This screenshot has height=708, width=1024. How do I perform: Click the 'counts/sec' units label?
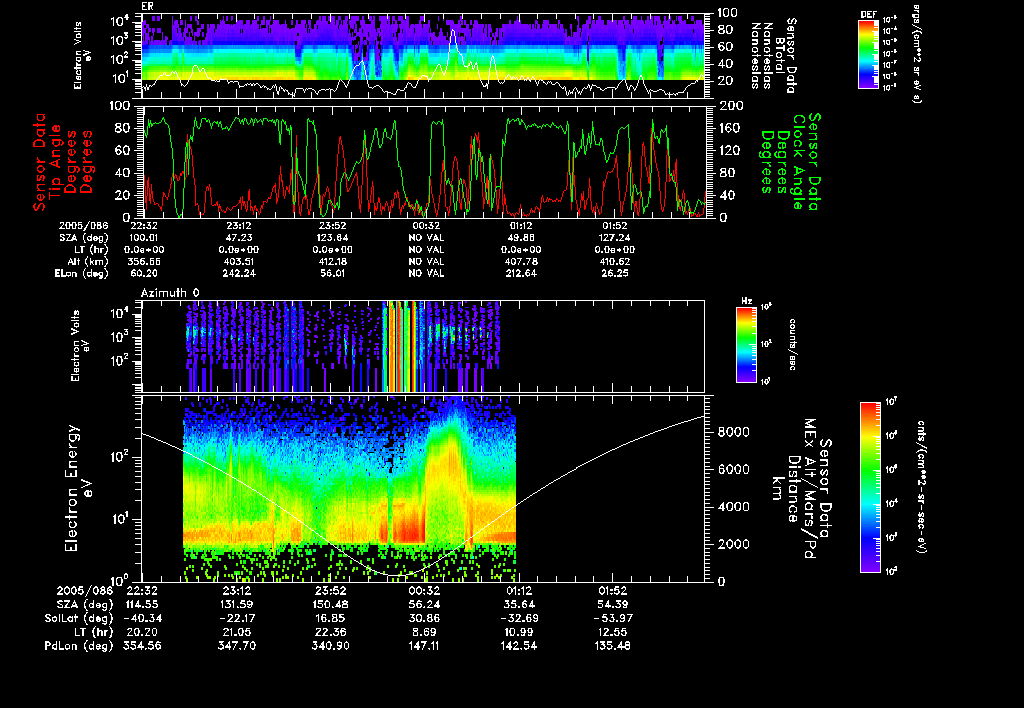(x=792, y=345)
